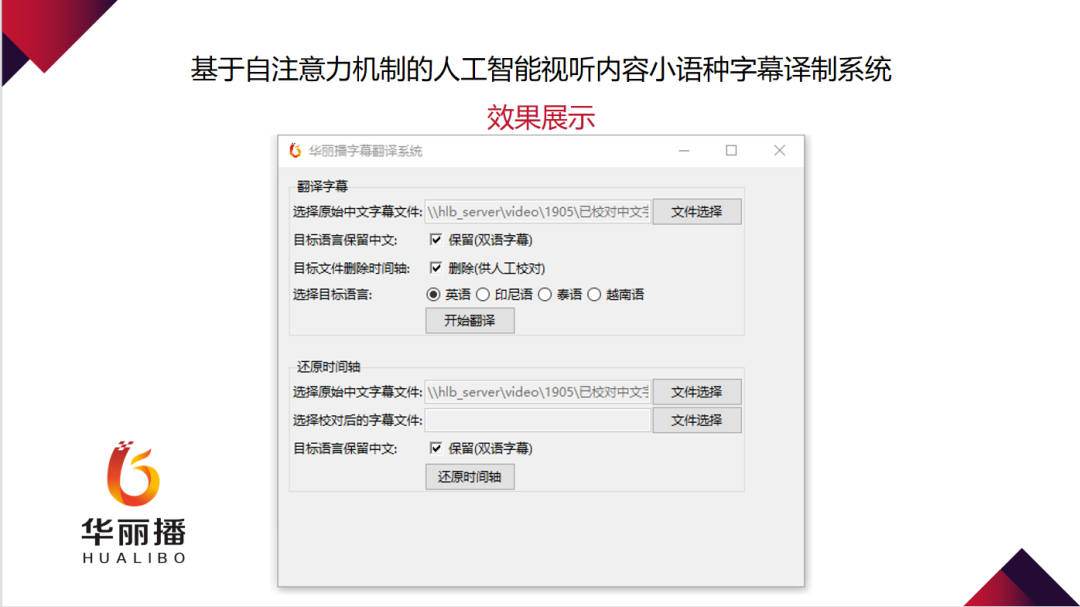Screen dimensions: 1080x607
Task: Click 文件选择 next to 选择校对后的字幕文件
Action: [x=697, y=421]
